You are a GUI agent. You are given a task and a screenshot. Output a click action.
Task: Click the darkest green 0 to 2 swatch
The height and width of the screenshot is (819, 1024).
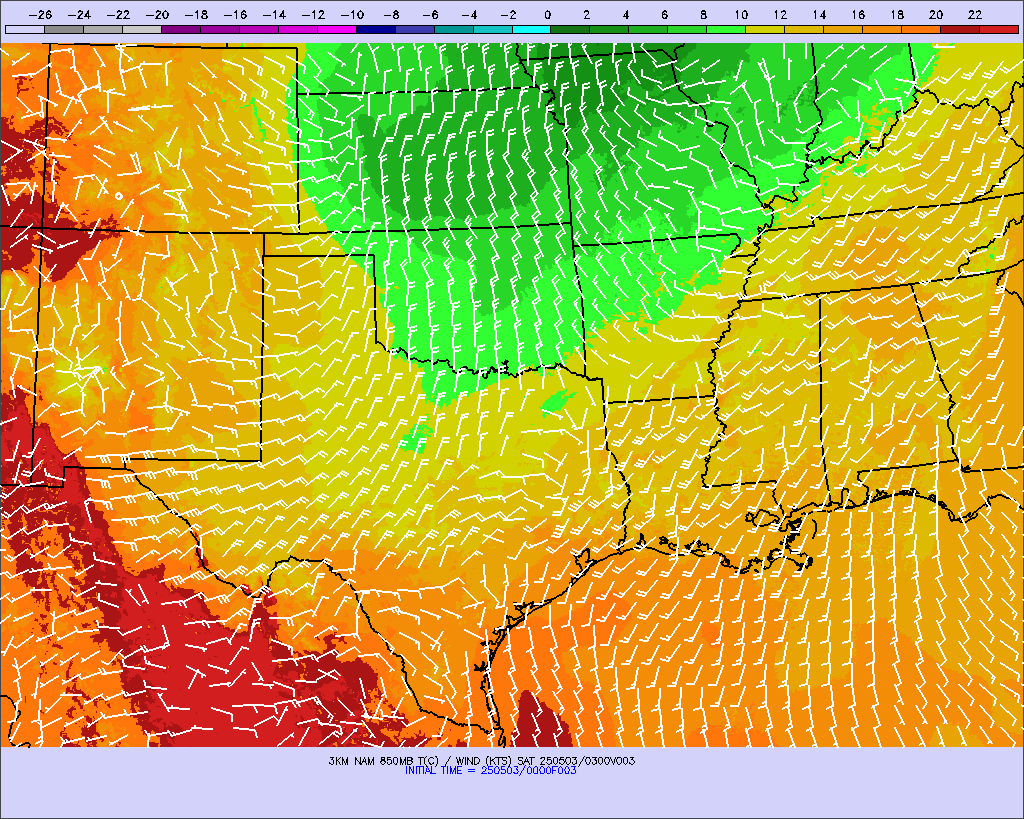pos(571,29)
